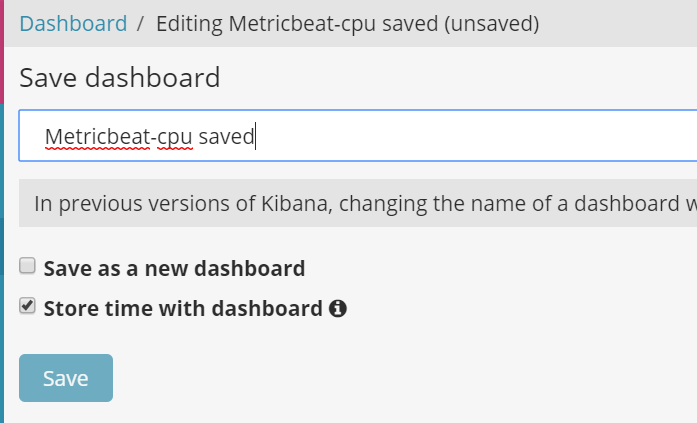Screen dimensions: 697x423
Task: Click the word saved in the title field
Action: pos(227,136)
